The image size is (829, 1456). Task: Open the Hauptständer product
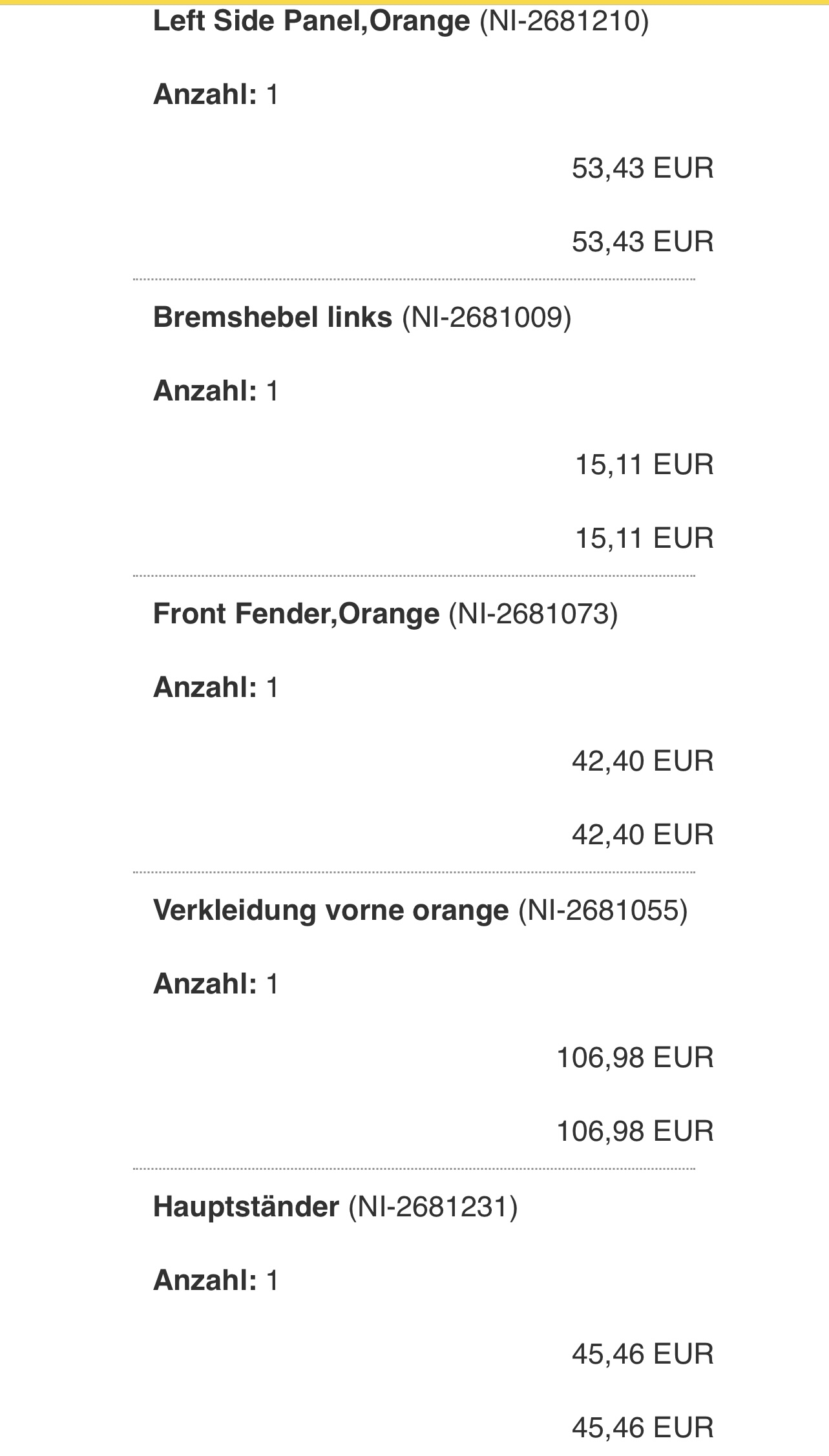246,1207
